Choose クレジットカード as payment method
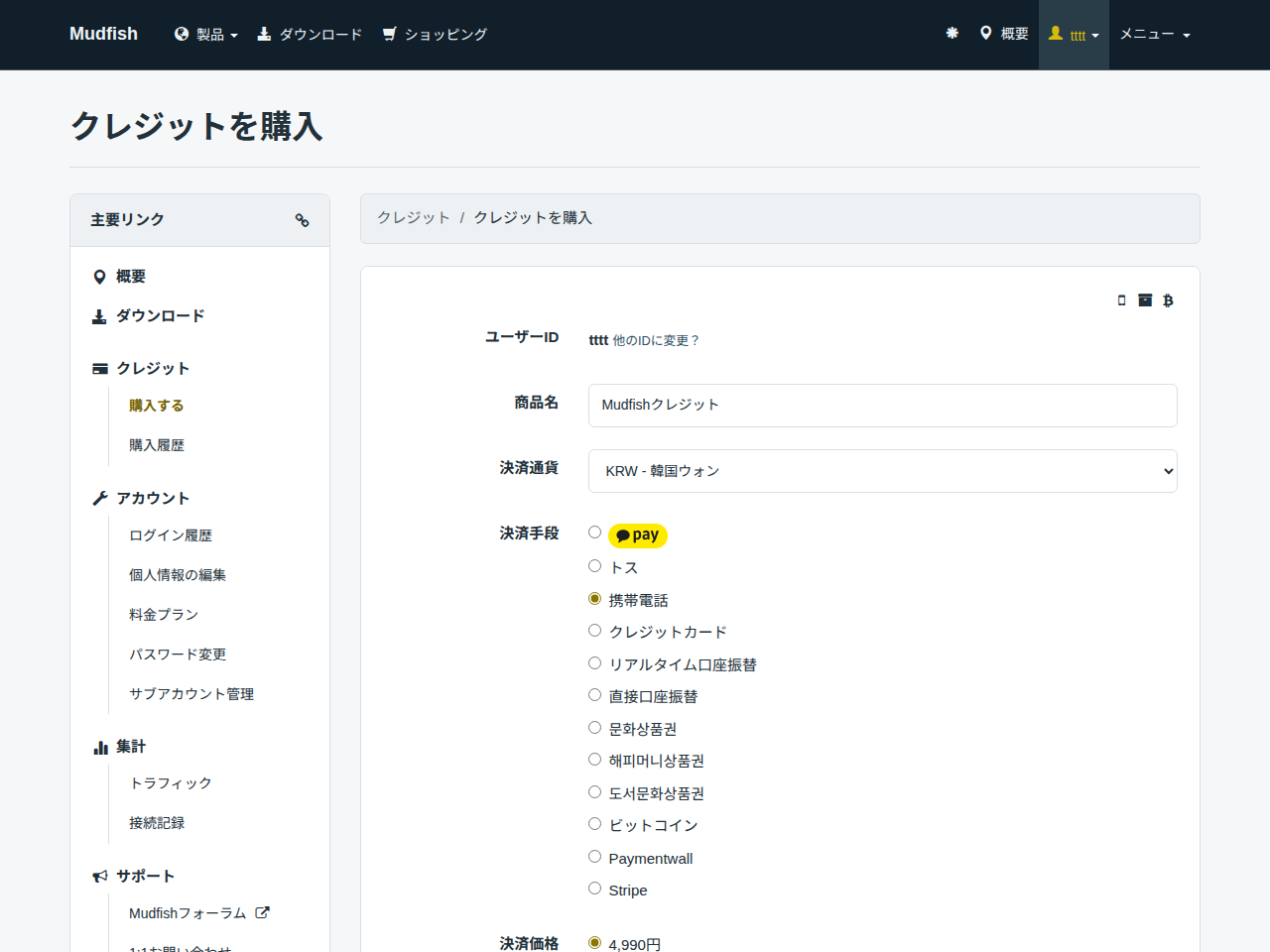The width and height of the screenshot is (1270, 952). [595, 631]
